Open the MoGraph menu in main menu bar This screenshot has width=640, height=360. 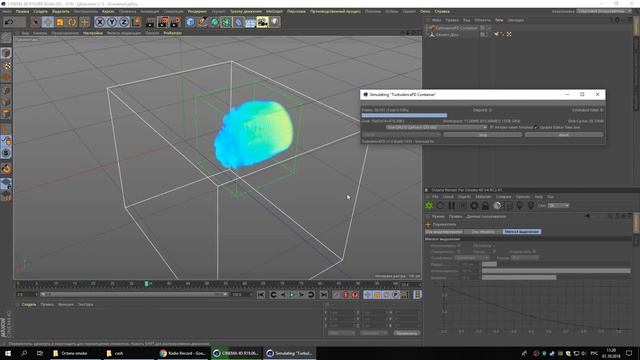(274, 11)
